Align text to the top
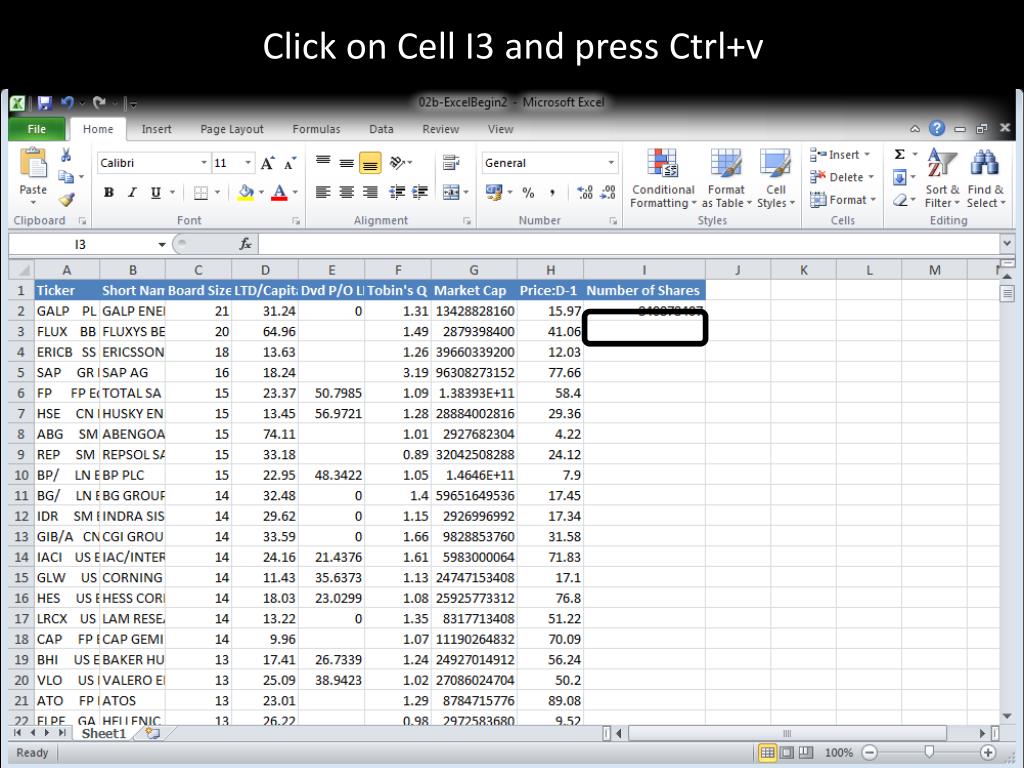 323,161
